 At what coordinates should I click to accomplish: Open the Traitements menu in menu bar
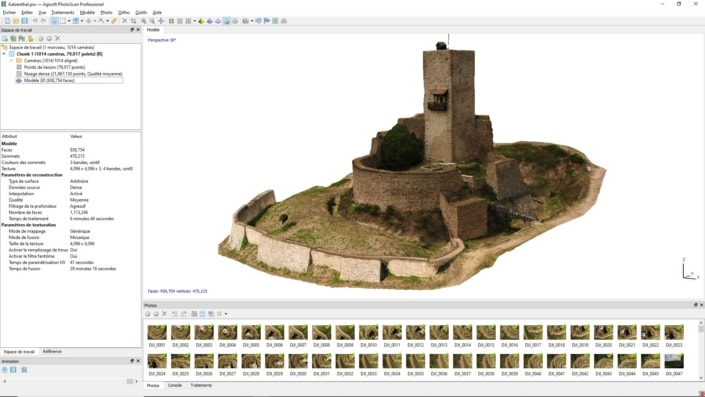point(62,12)
